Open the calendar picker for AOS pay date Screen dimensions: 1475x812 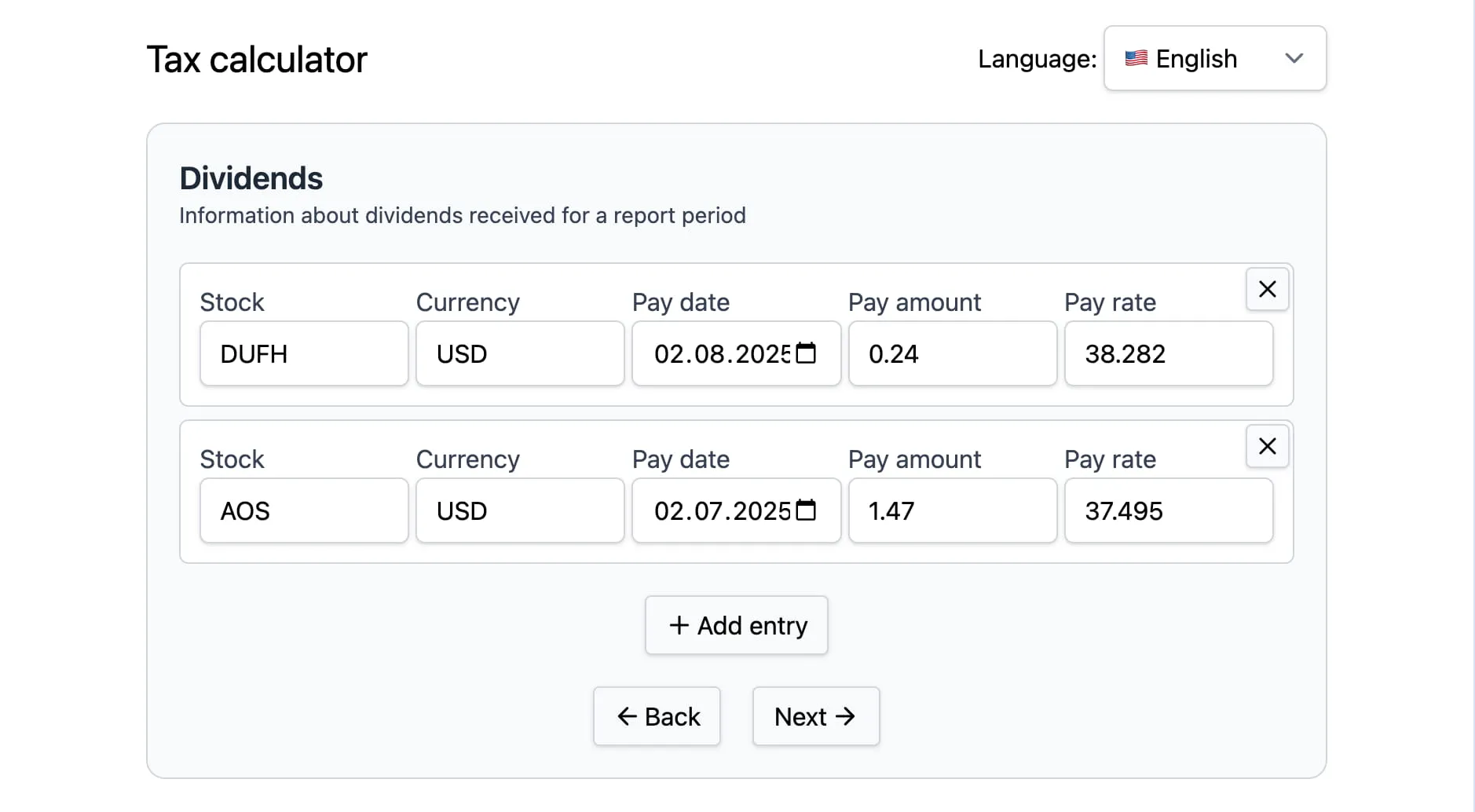[806, 510]
